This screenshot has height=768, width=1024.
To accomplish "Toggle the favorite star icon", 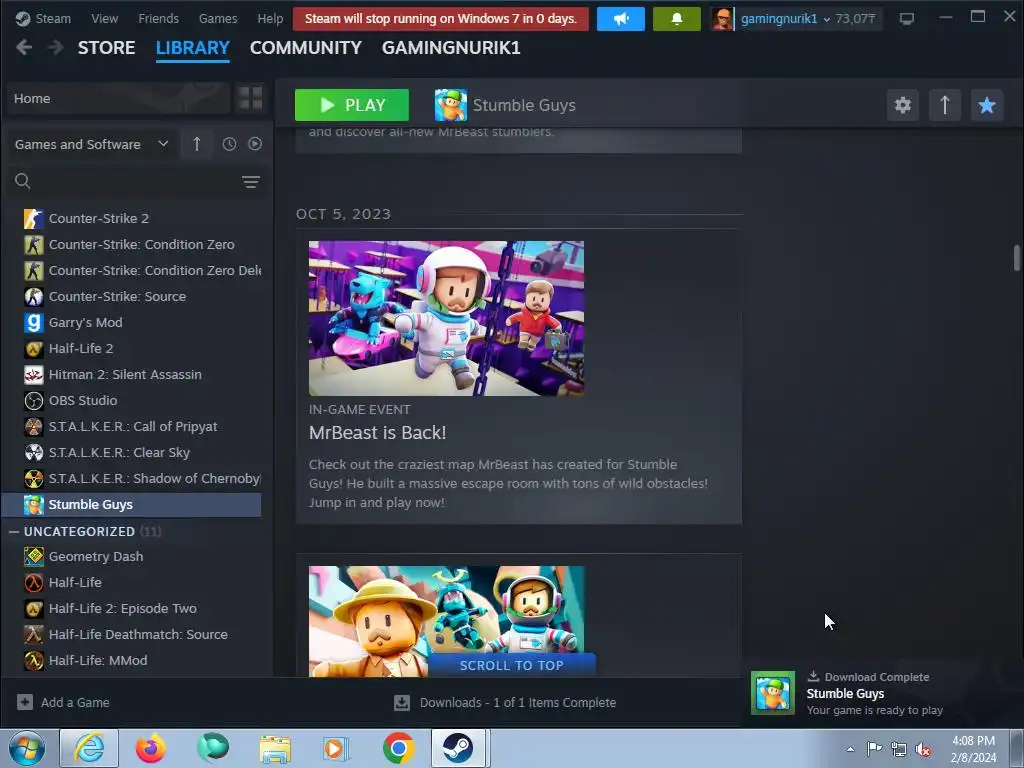I will click(x=987, y=105).
